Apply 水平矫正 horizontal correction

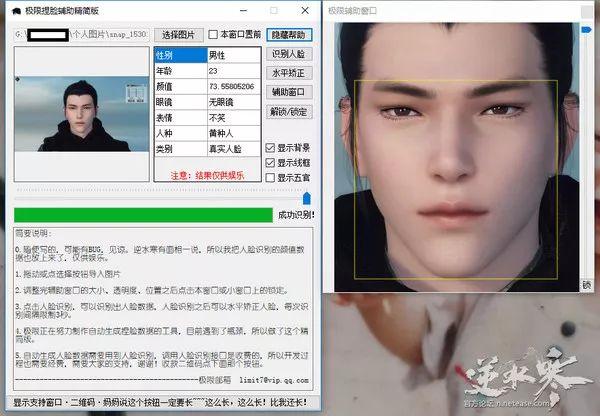point(289,73)
